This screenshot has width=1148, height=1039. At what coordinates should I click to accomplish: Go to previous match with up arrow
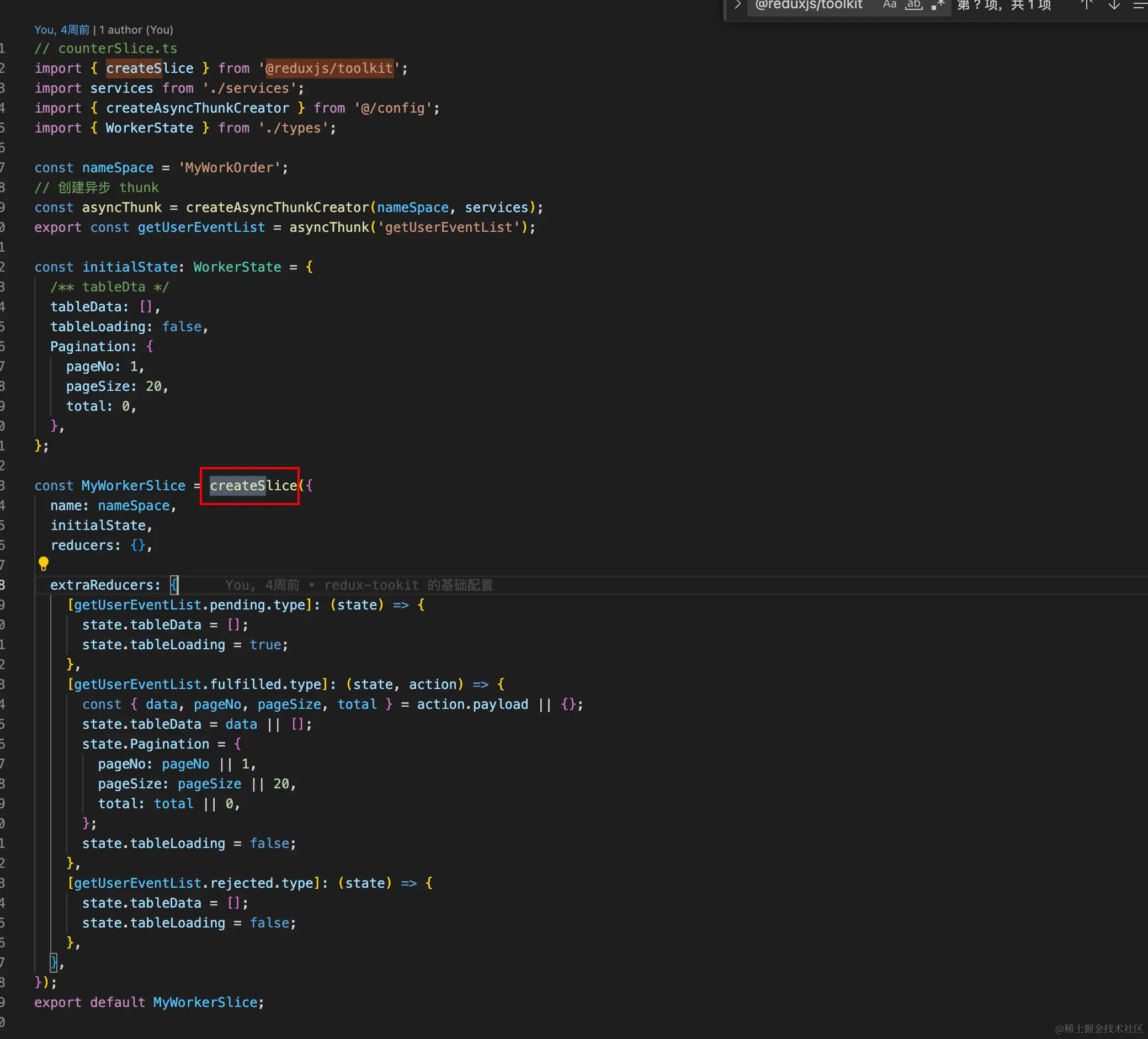(1087, 5)
